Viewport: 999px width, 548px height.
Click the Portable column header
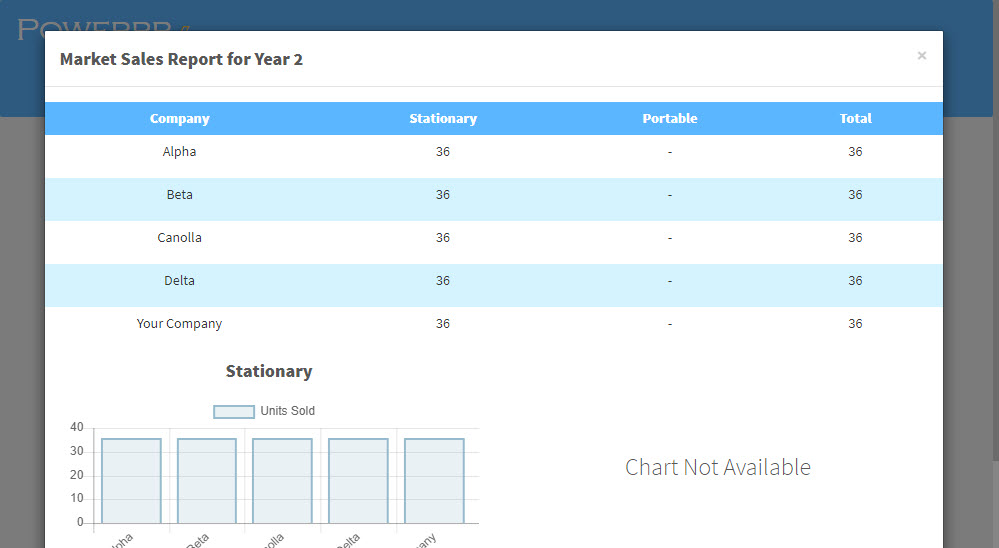pos(670,119)
